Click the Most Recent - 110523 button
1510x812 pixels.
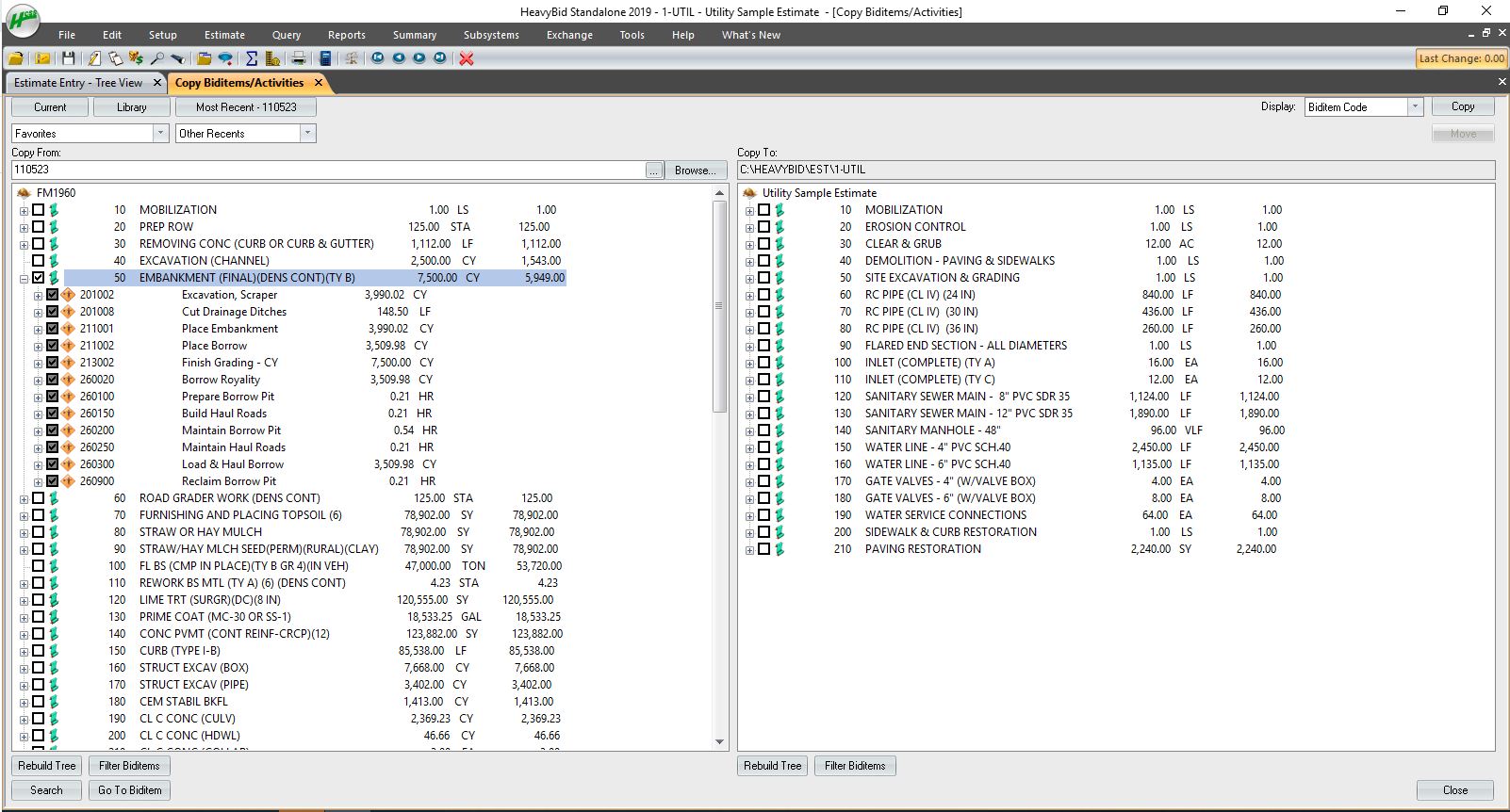pyautogui.click(x=246, y=107)
